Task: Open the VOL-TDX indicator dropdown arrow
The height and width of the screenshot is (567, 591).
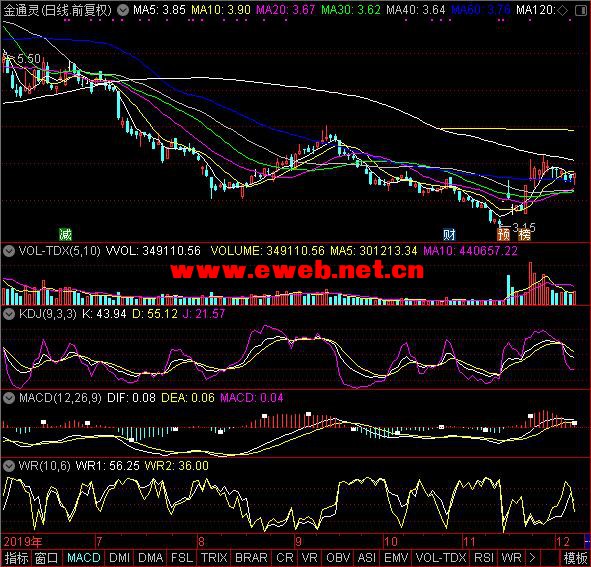Action: point(9,251)
